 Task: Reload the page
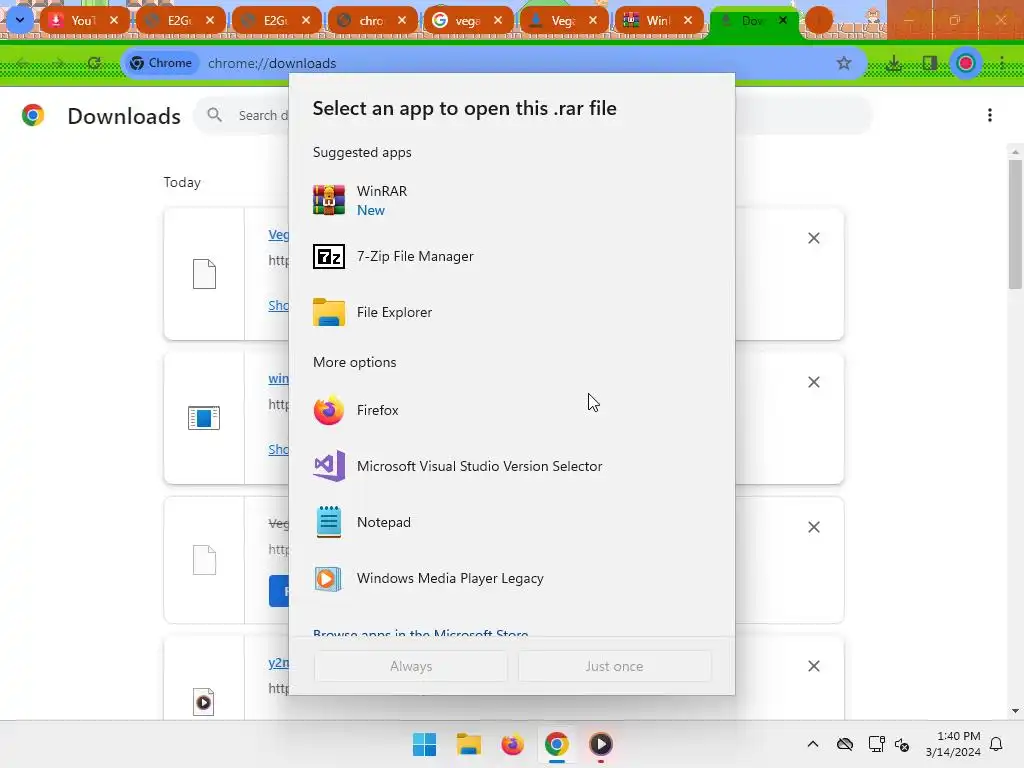coord(94,63)
